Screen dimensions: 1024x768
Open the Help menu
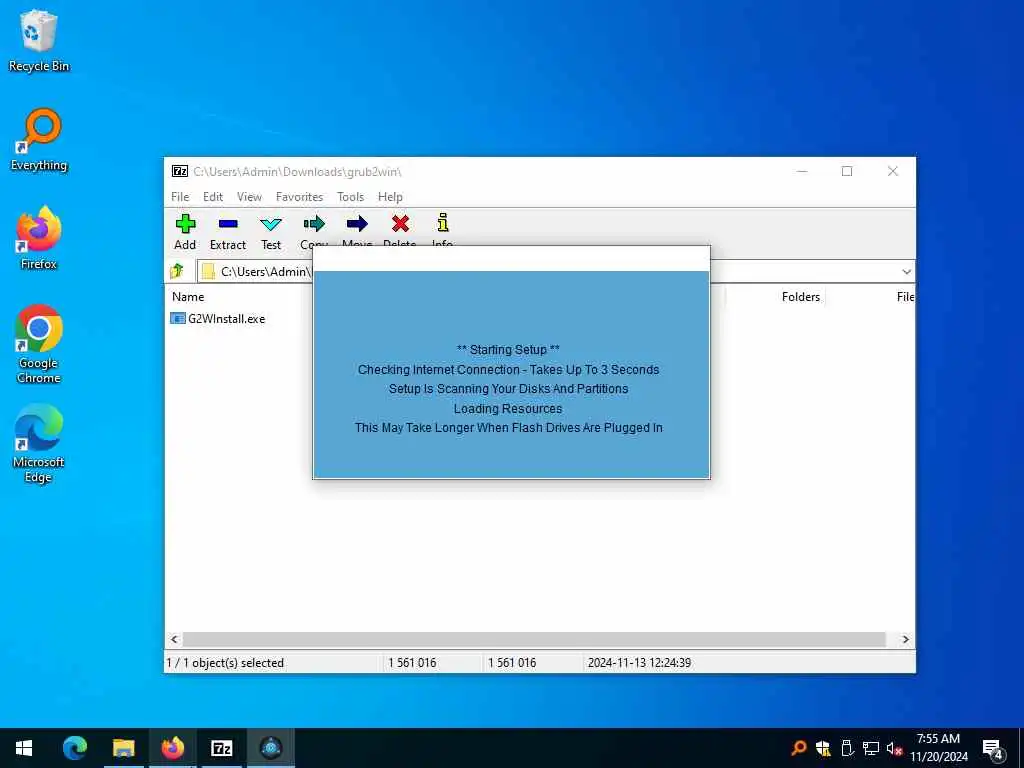coord(391,197)
